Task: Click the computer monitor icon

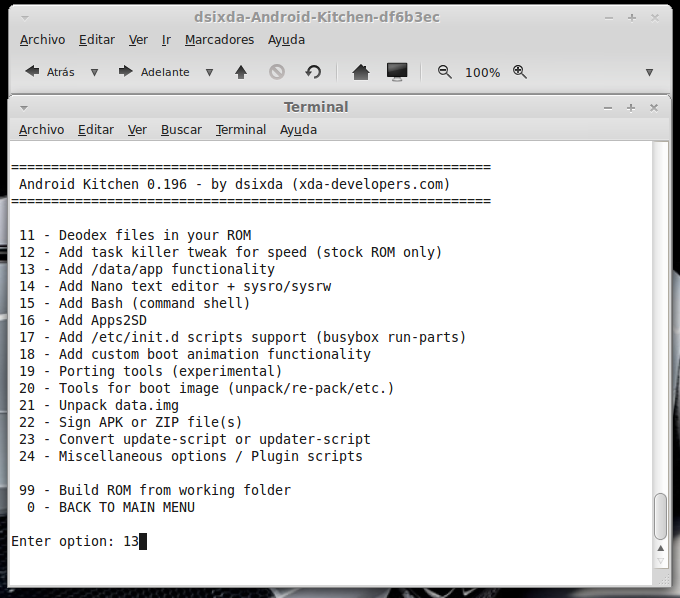Action: click(x=397, y=72)
